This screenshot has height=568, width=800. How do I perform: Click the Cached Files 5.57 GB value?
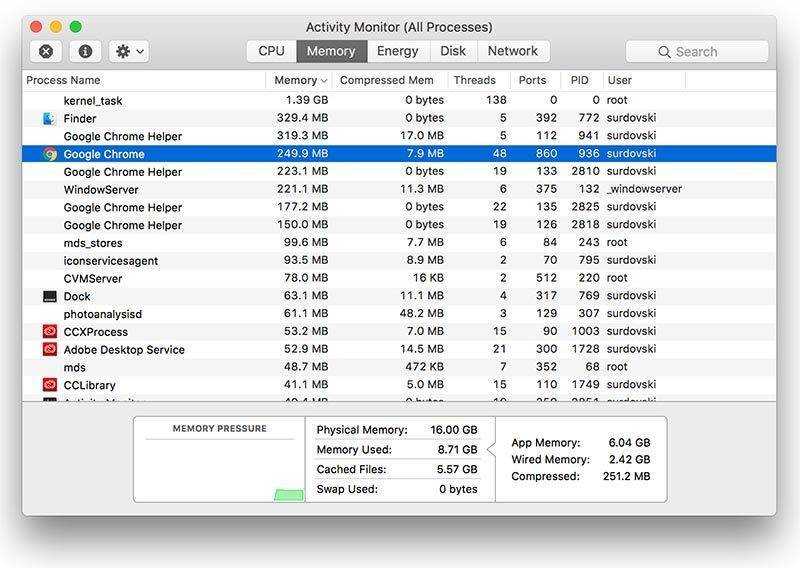457,469
